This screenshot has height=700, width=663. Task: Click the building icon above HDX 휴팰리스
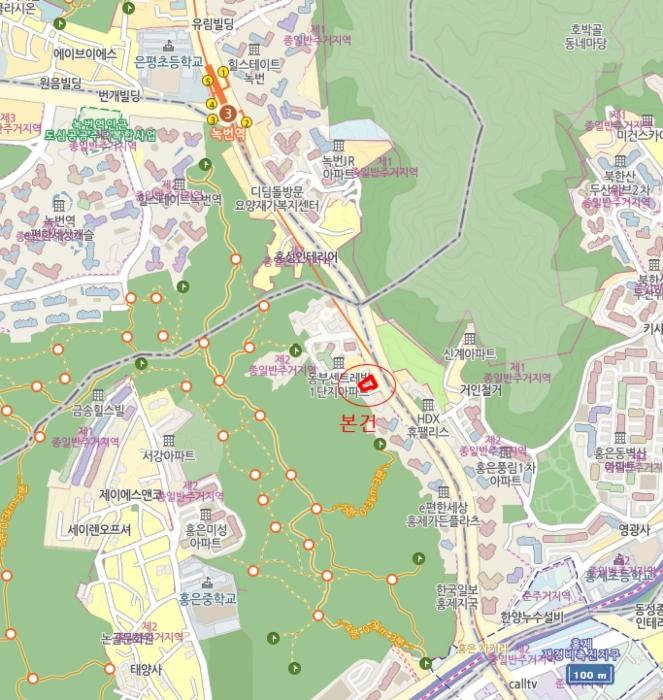pyautogui.click(x=429, y=403)
